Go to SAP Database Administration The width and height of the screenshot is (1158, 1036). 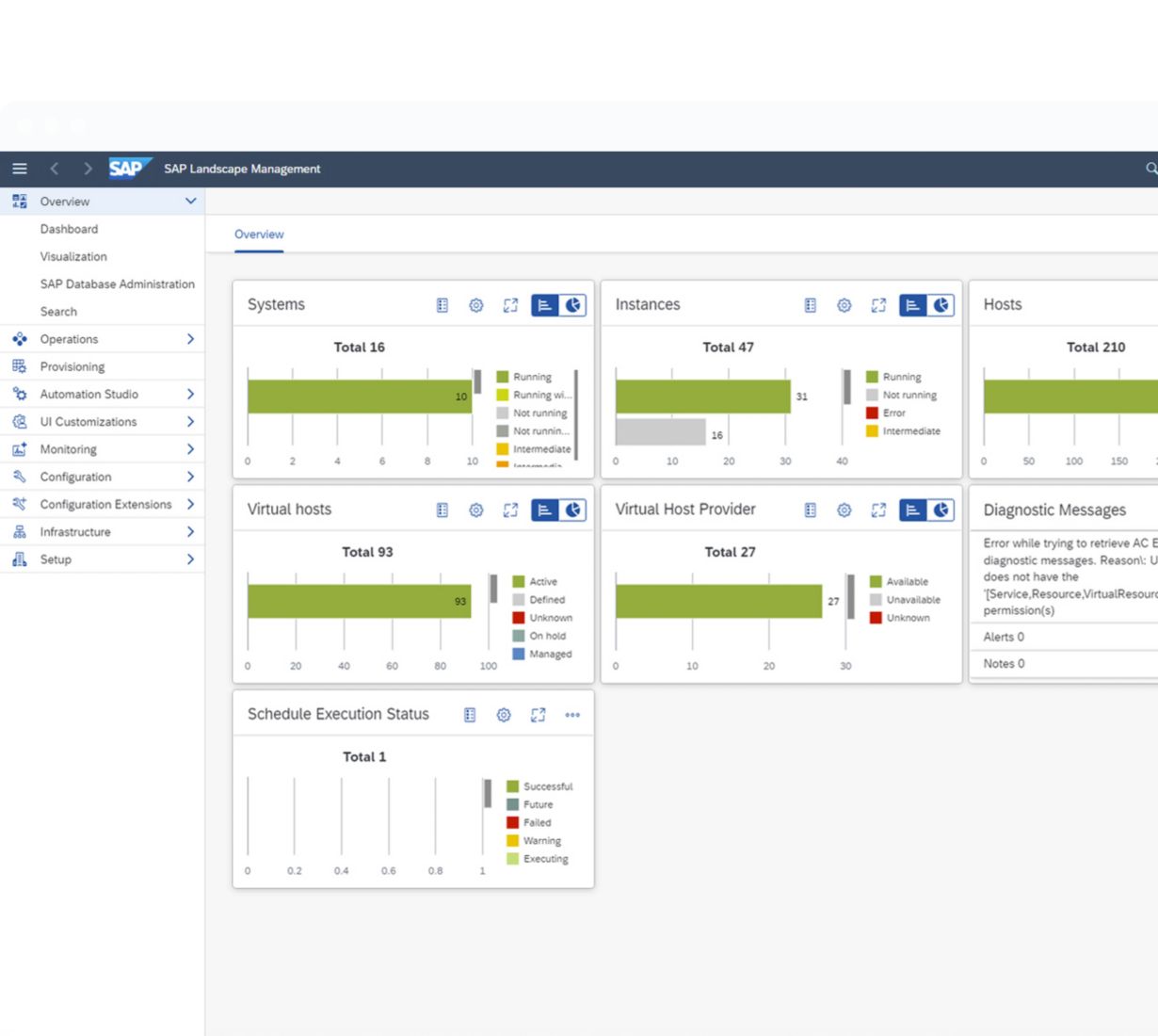click(117, 283)
